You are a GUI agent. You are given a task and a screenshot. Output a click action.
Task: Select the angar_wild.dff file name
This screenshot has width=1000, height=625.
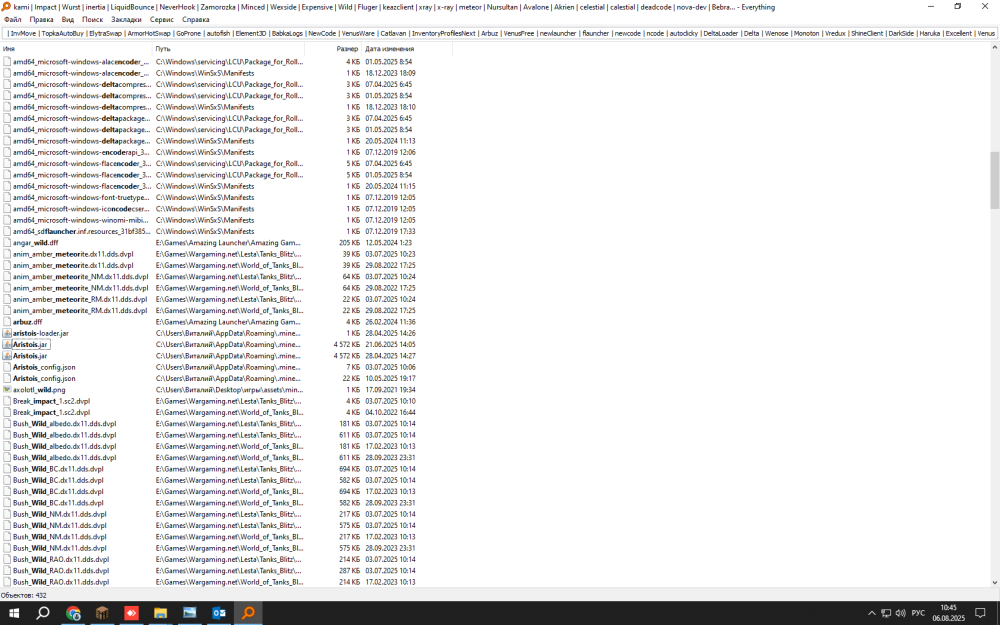tap(36, 242)
